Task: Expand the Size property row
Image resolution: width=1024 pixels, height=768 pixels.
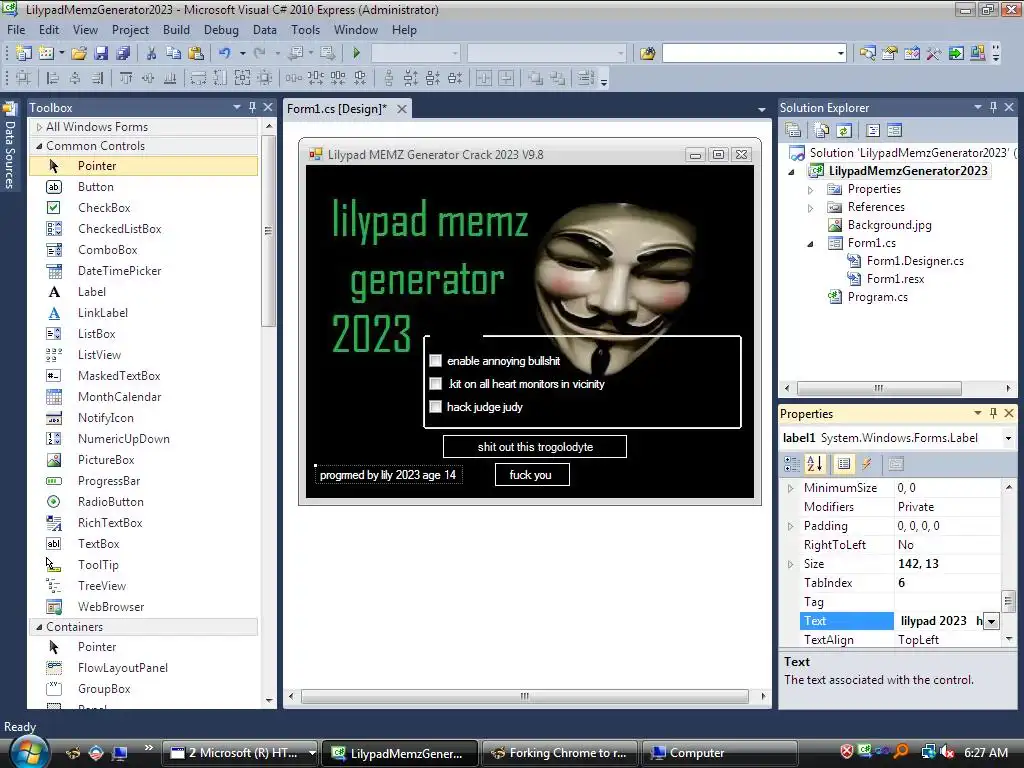Action: pyautogui.click(x=791, y=564)
